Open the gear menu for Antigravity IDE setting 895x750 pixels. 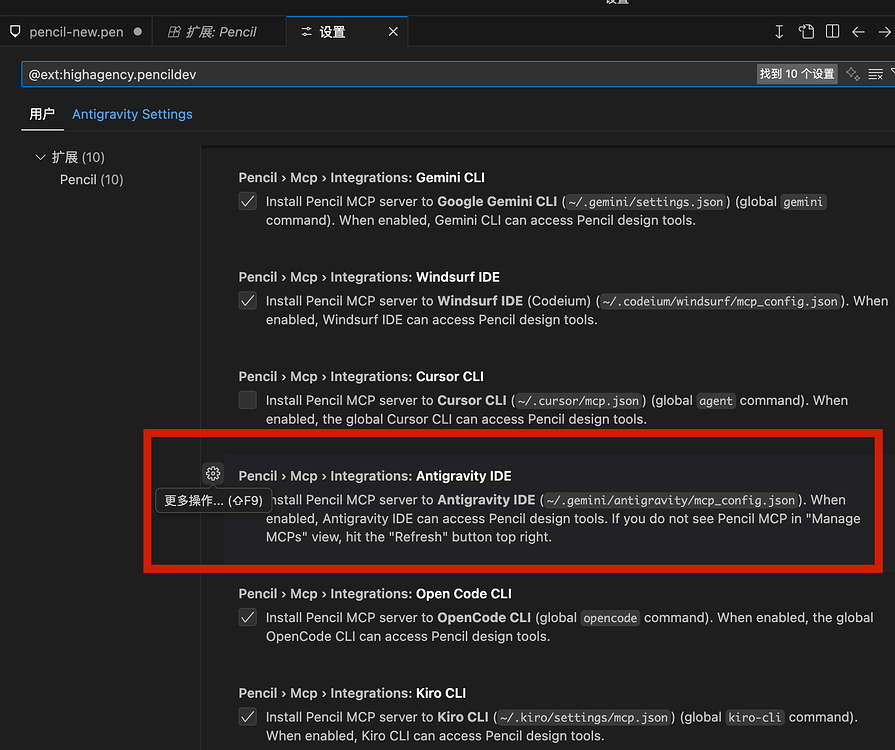pos(213,473)
